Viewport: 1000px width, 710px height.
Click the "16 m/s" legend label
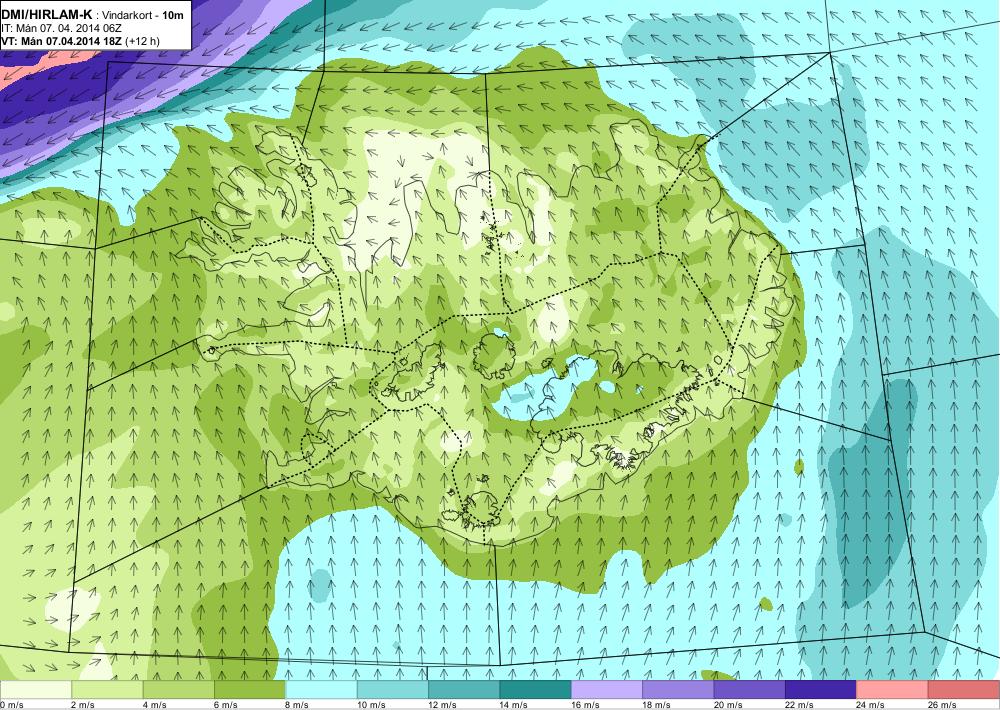pos(585,705)
